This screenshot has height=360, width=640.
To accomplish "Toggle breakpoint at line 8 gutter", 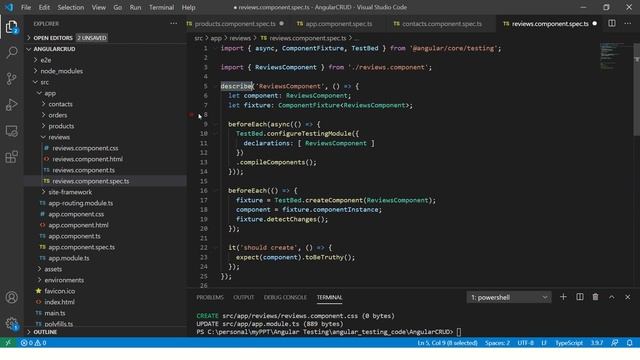I will point(192,115).
